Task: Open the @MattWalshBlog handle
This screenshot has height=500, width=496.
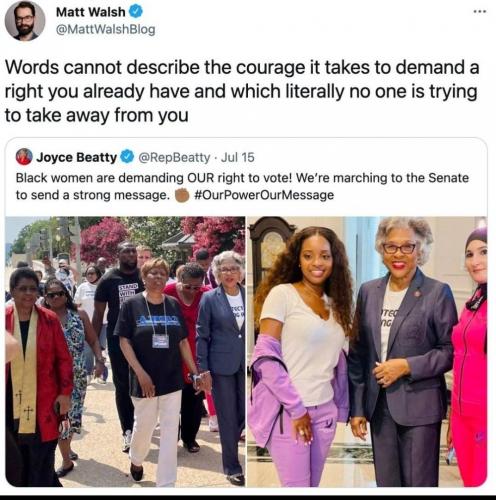Action: point(106,29)
